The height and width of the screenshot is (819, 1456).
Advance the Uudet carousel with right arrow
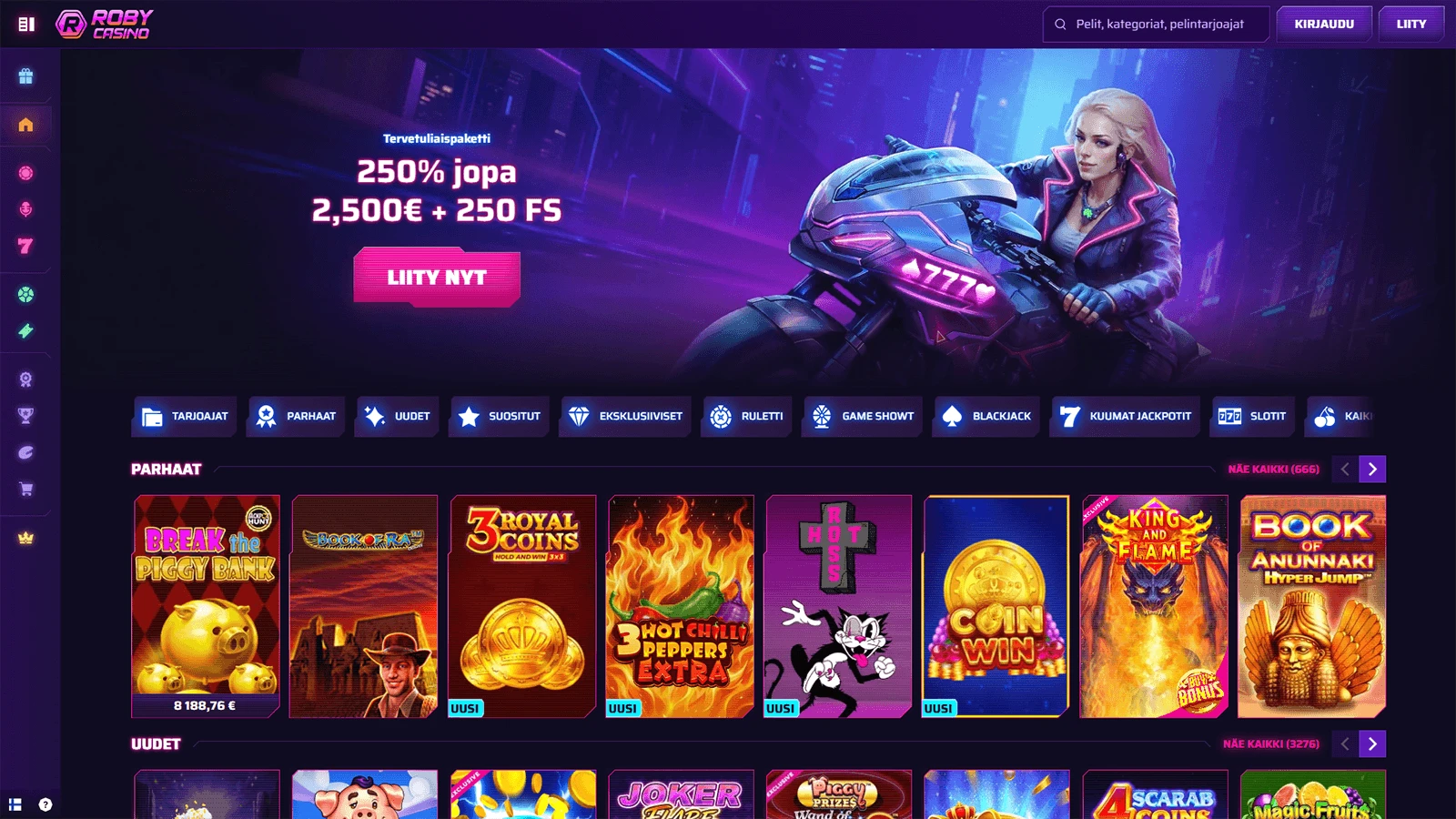pos(1372,743)
